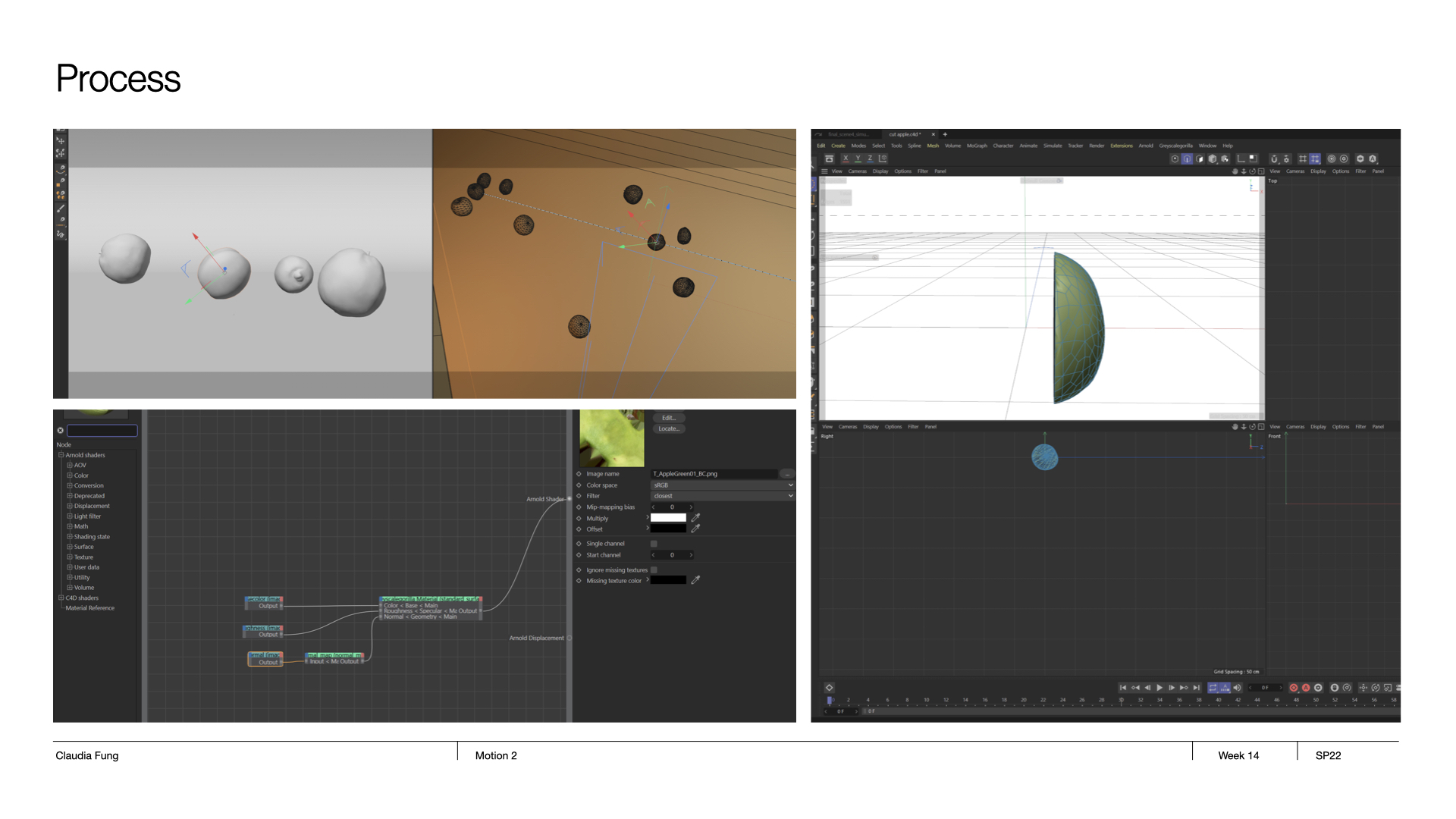This screenshot has width=1456, height=819.
Task: Click the Y axis lock icon
Action: click(858, 158)
